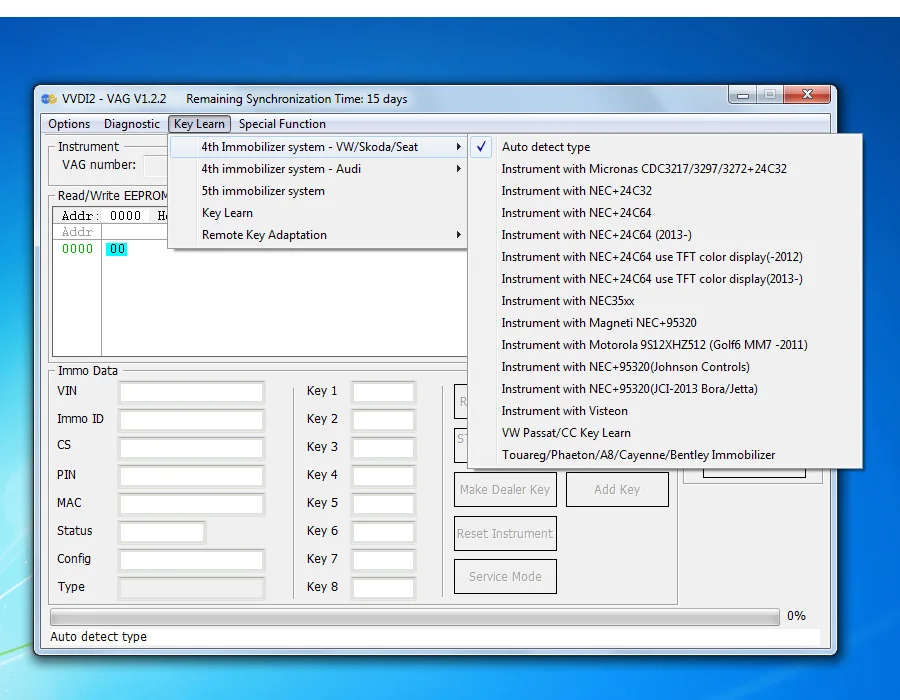Image resolution: width=900 pixels, height=700 pixels.
Task: Expand 4th Immobilizer system VW/Skoda/Seat submenu arrow
Action: (458, 147)
